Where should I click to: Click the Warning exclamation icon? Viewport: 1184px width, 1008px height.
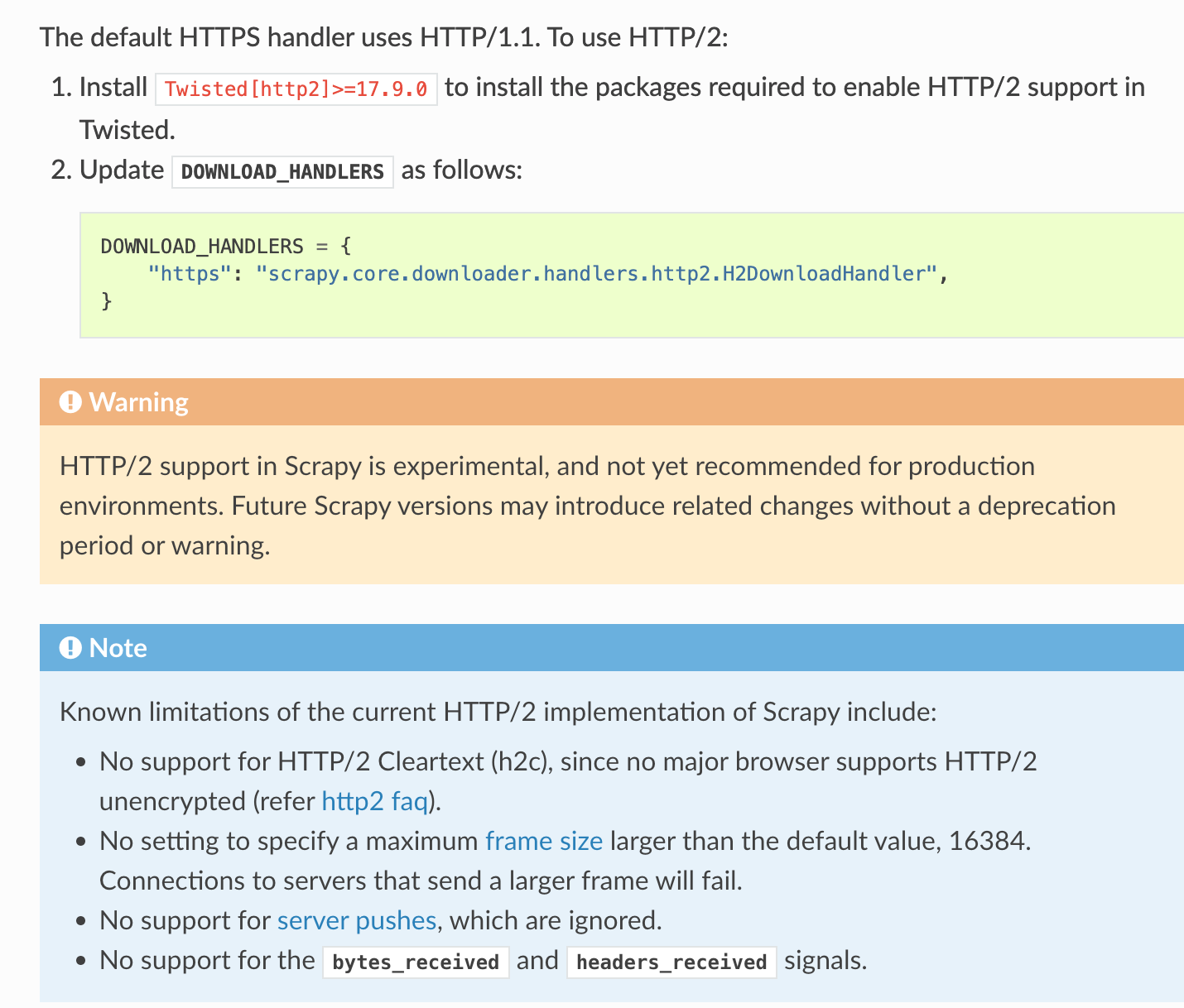click(70, 402)
